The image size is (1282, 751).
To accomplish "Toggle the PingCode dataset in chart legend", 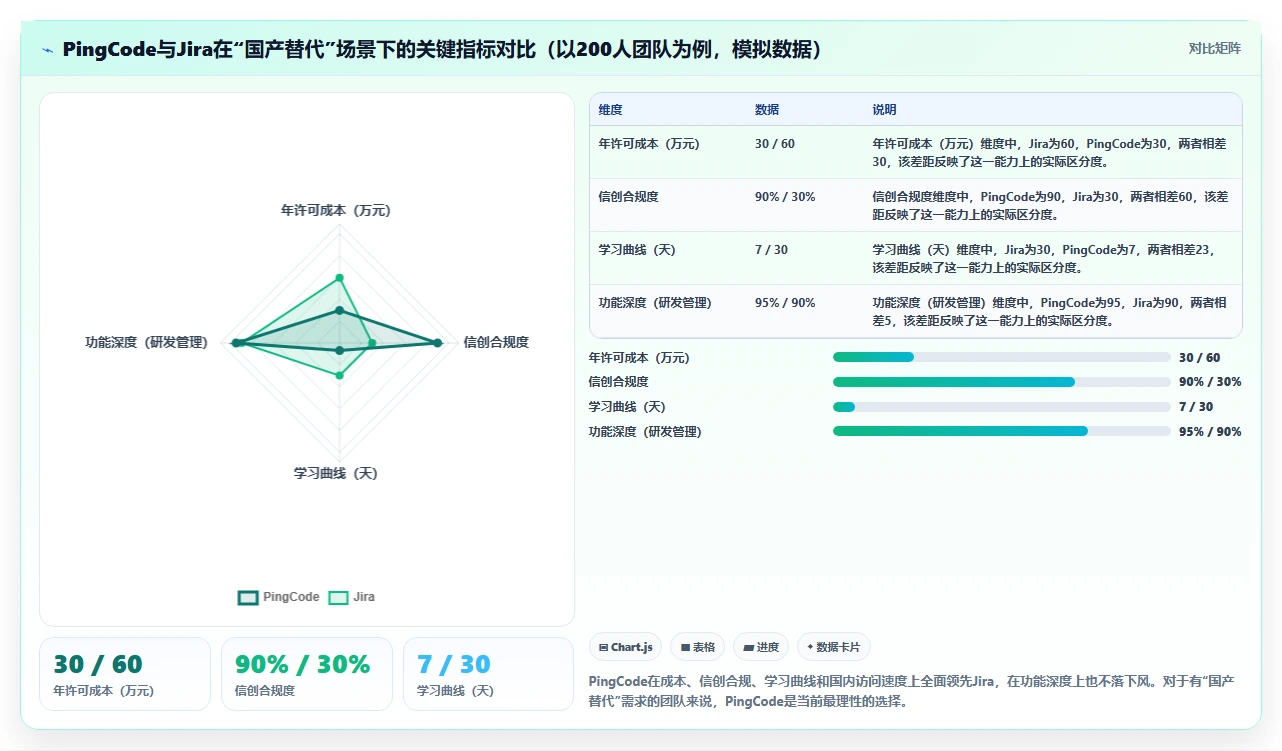I will pyautogui.click(x=279, y=597).
